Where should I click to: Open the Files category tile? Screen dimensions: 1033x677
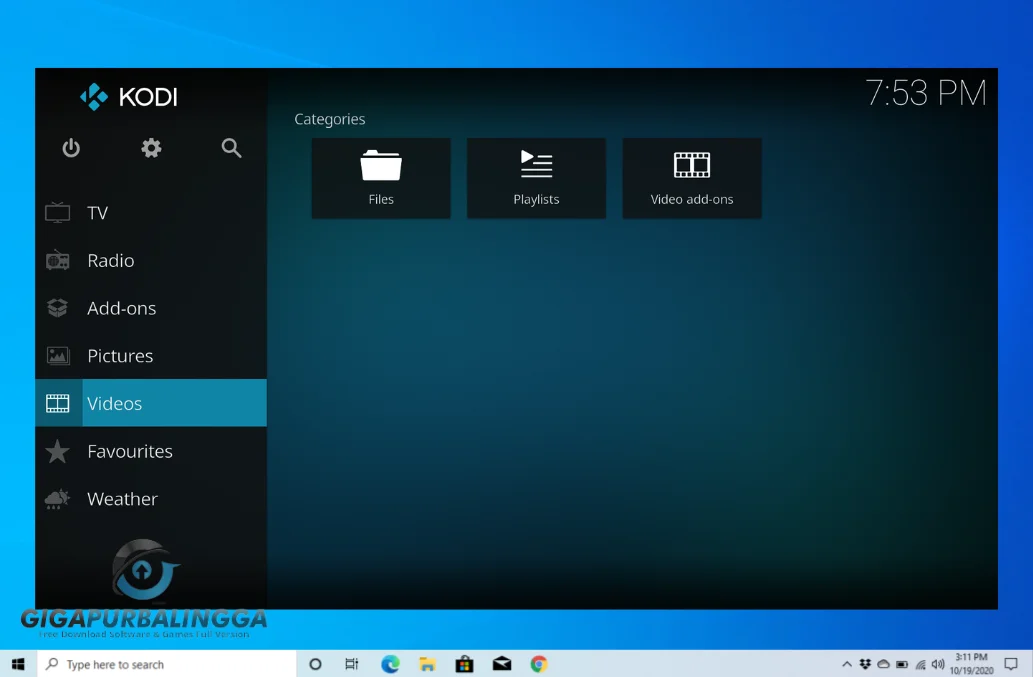click(x=381, y=178)
